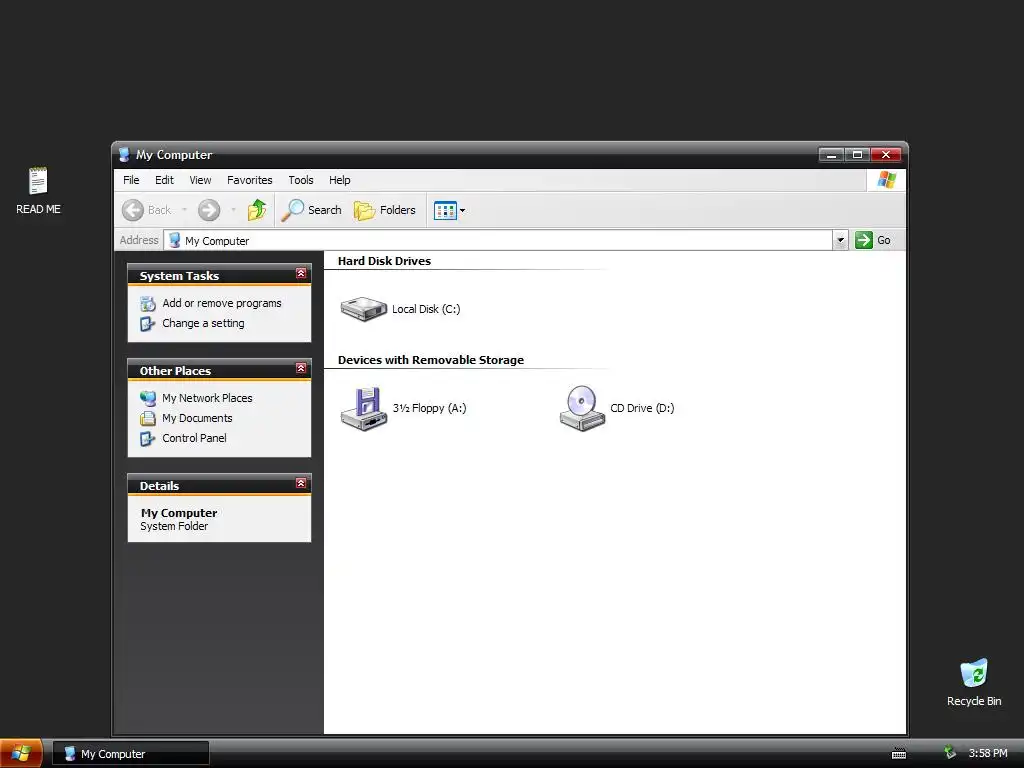Select the READ ME desktop file icon
The width and height of the screenshot is (1024, 768).
point(38,182)
